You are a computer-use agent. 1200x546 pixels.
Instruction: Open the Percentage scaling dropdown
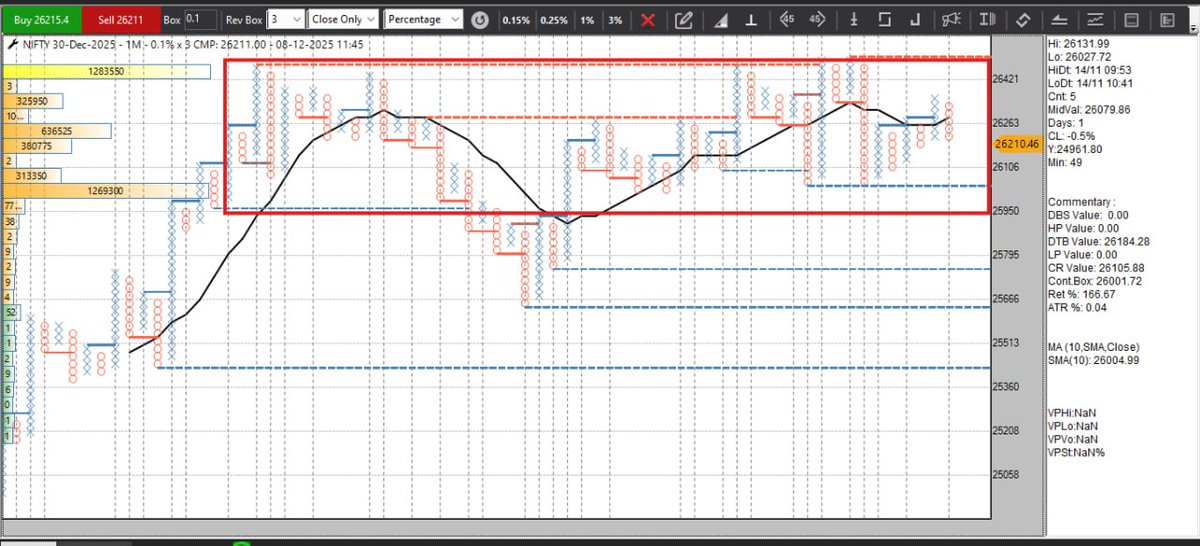tap(424, 19)
